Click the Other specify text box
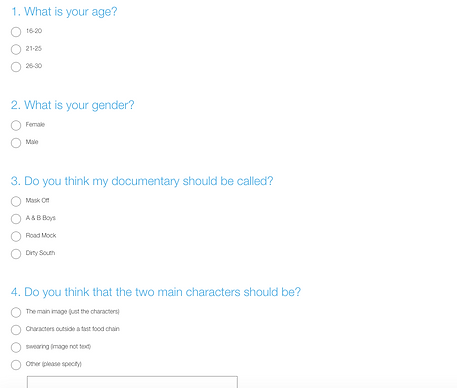 tap(132, 382)
